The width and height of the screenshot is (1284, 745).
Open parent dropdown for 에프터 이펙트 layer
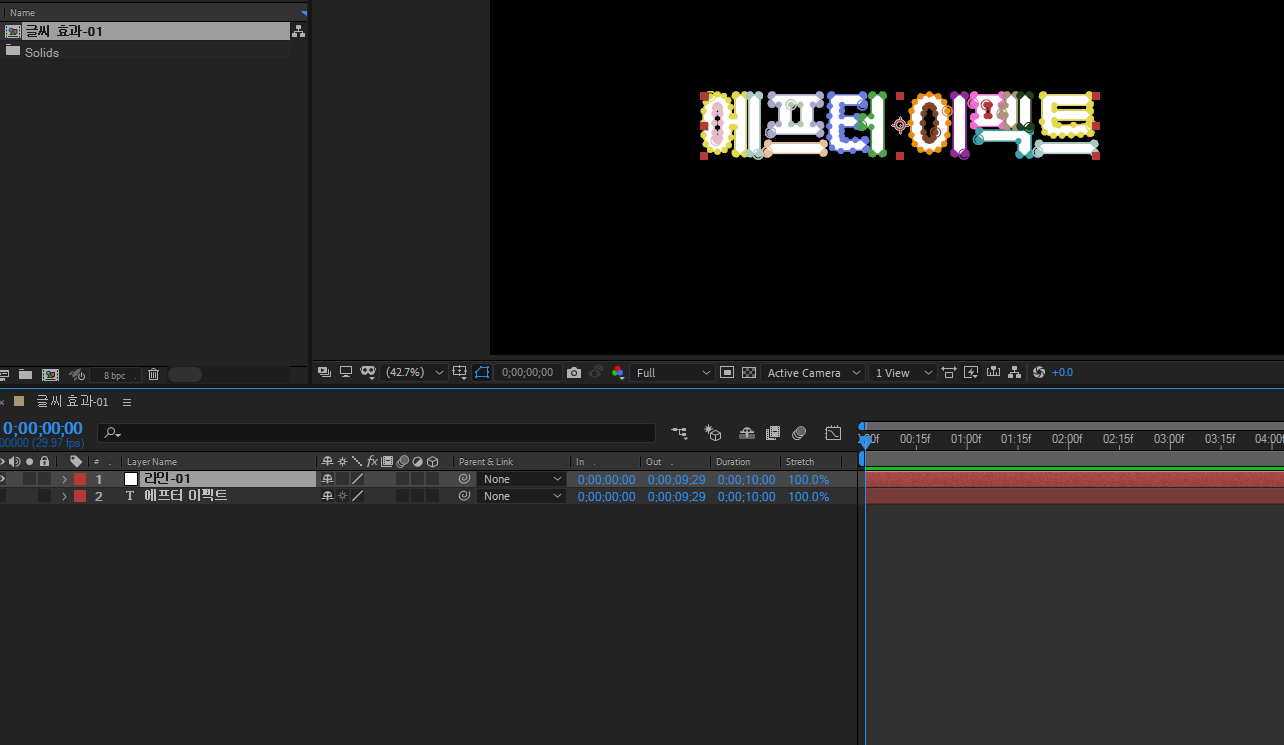[522, 496]
